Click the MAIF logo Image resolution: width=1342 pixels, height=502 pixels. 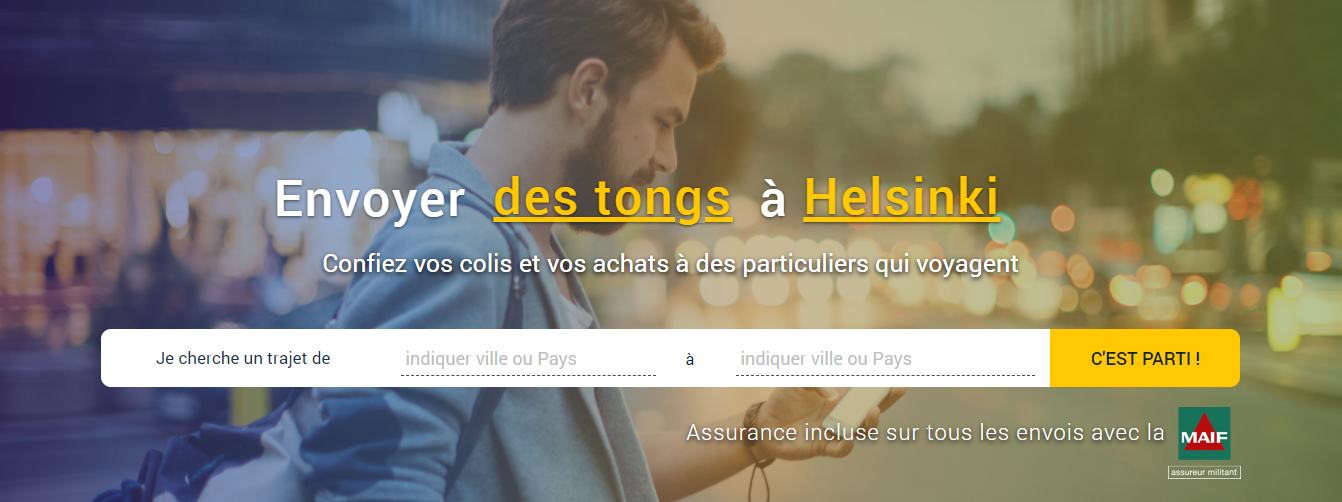tap(1204, 434)
